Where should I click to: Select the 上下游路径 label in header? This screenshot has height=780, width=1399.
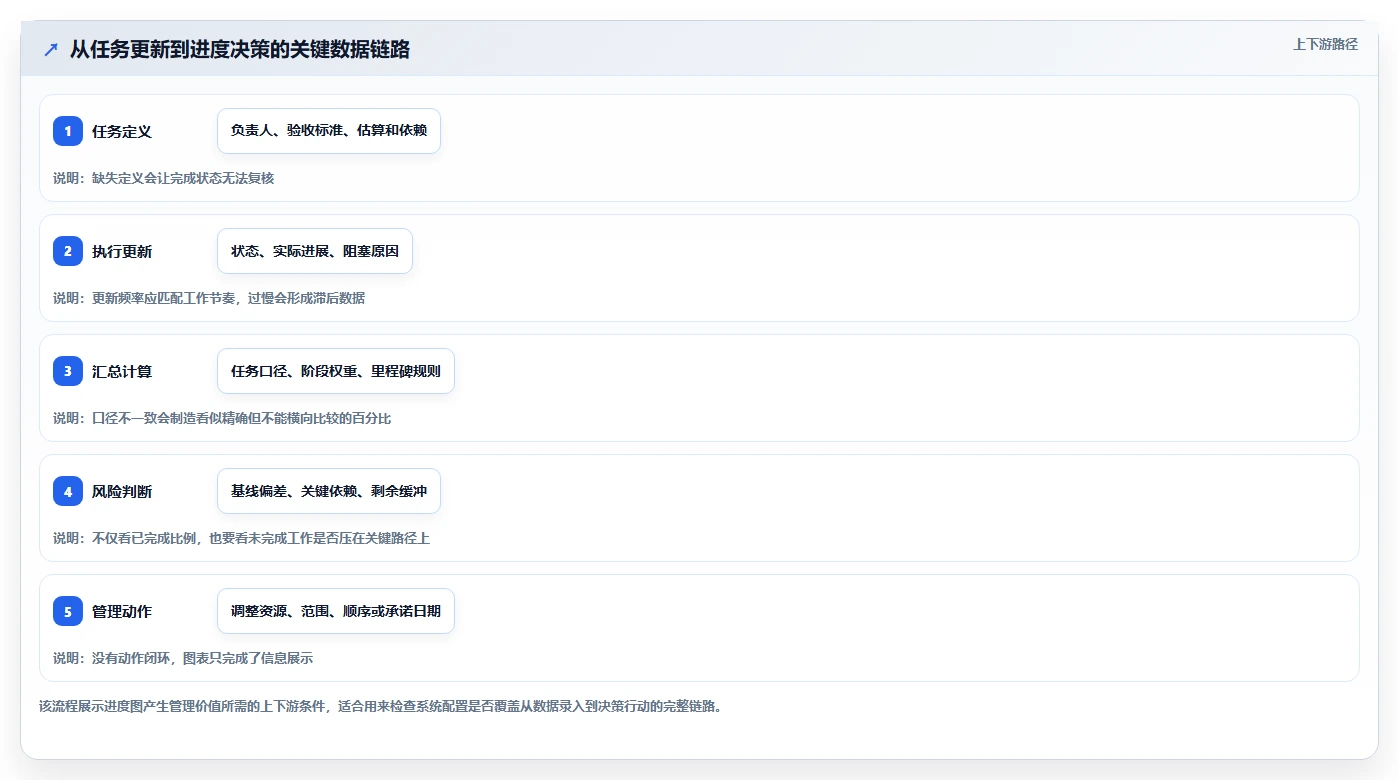tap(1325, 44)
